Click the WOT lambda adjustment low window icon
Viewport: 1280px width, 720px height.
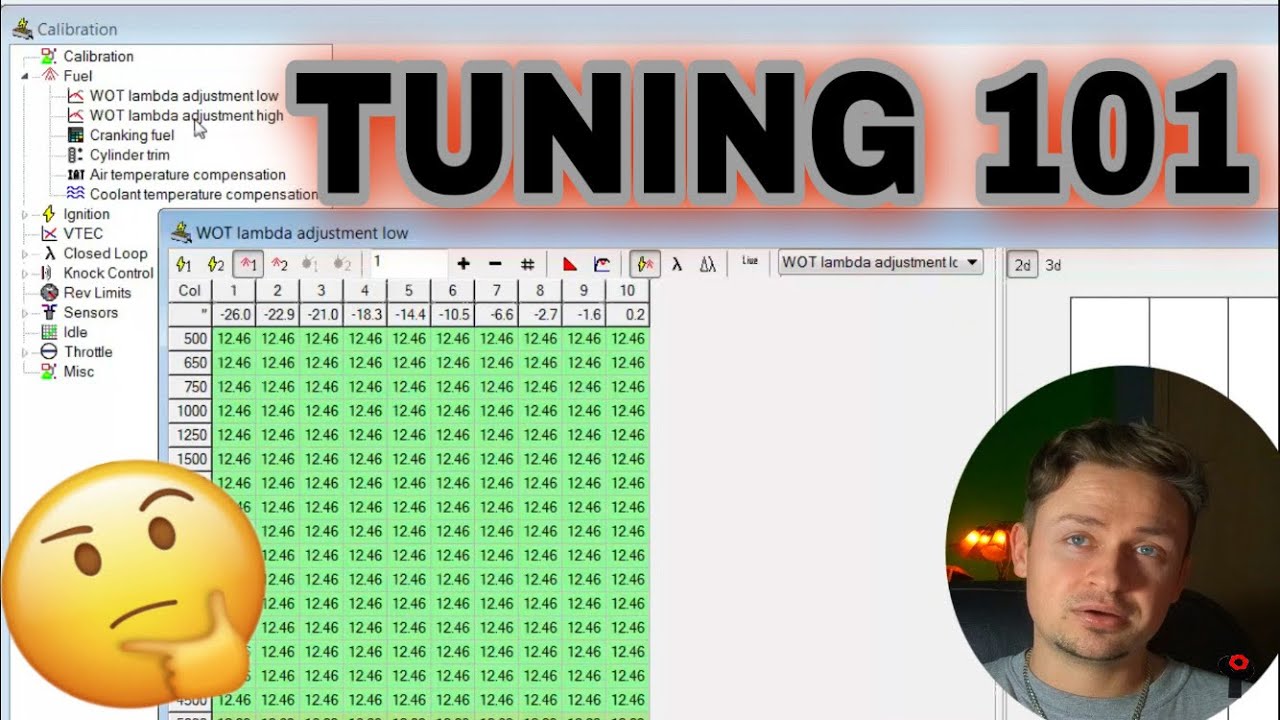click(x=181, y=232)
